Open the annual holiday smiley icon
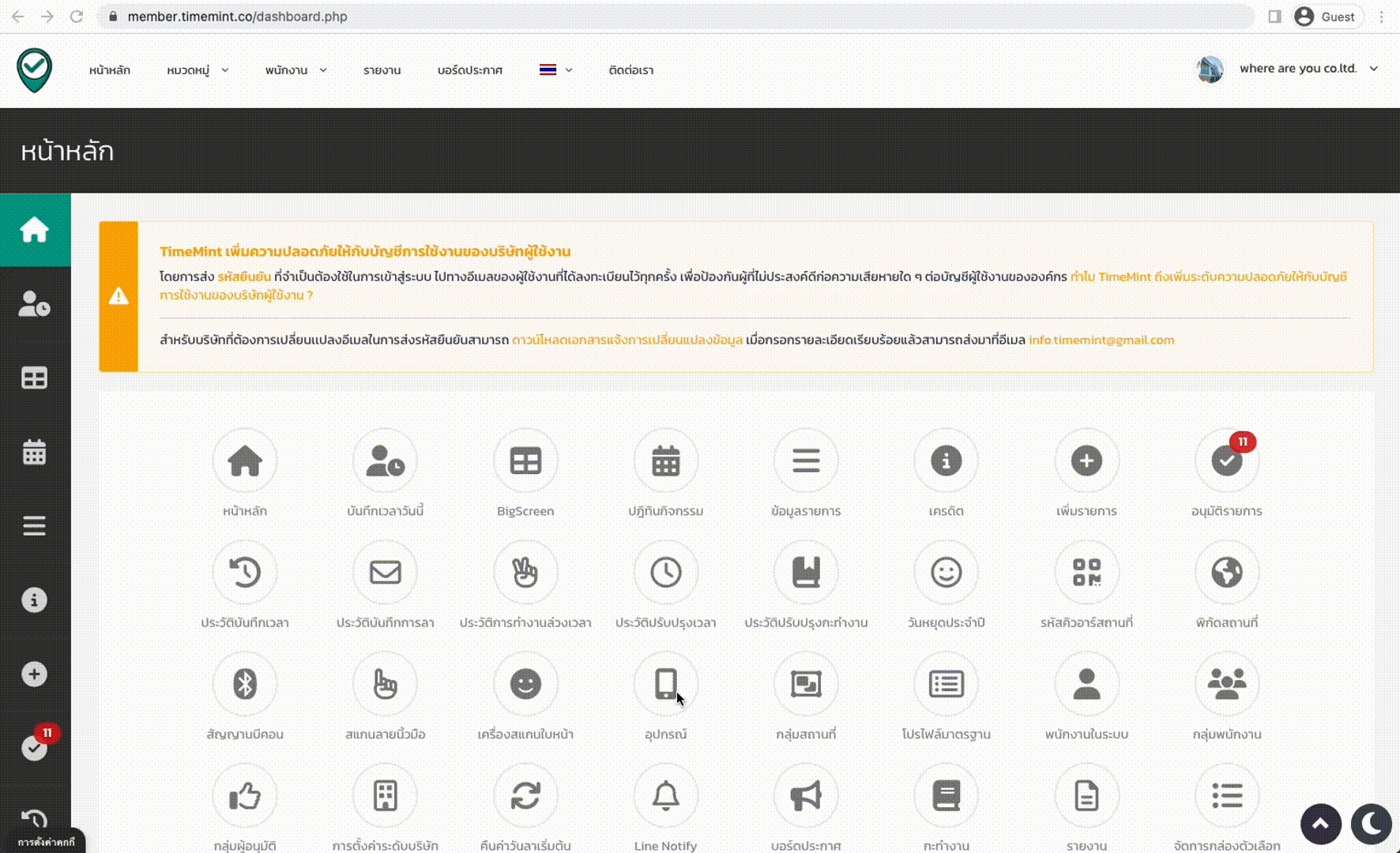The height and width of the screenshot is (853, 1400). [946, 573]
